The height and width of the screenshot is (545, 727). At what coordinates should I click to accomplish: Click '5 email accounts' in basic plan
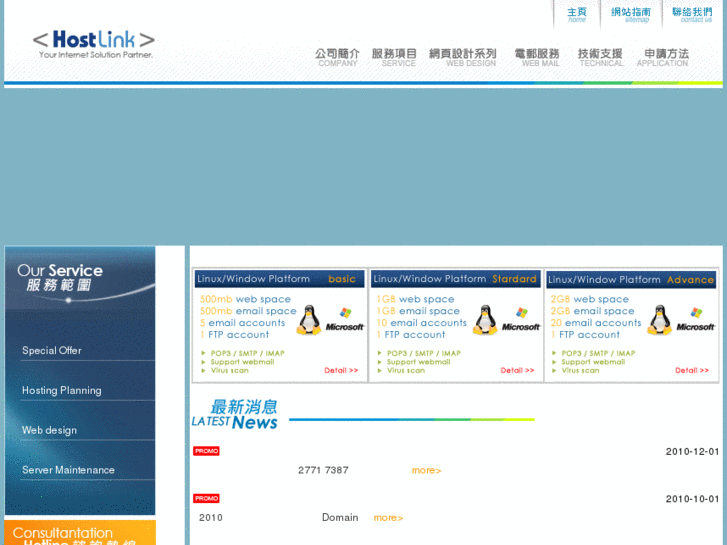coord(242,323)
